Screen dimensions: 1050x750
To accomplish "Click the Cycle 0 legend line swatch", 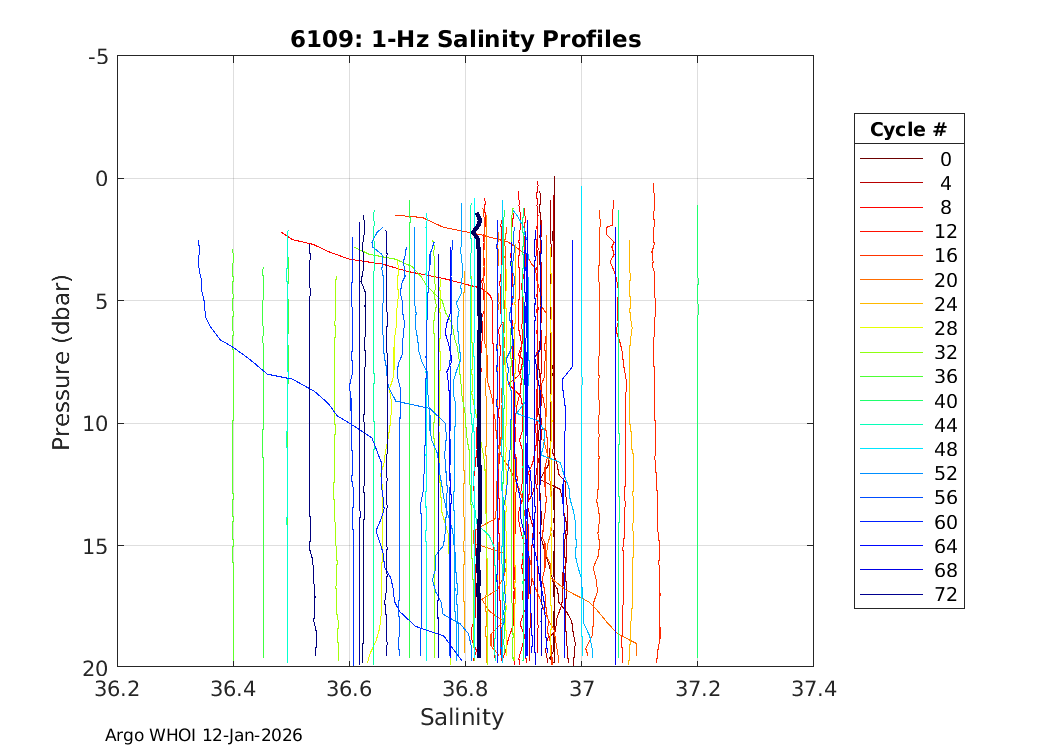I will click(890, 159).
